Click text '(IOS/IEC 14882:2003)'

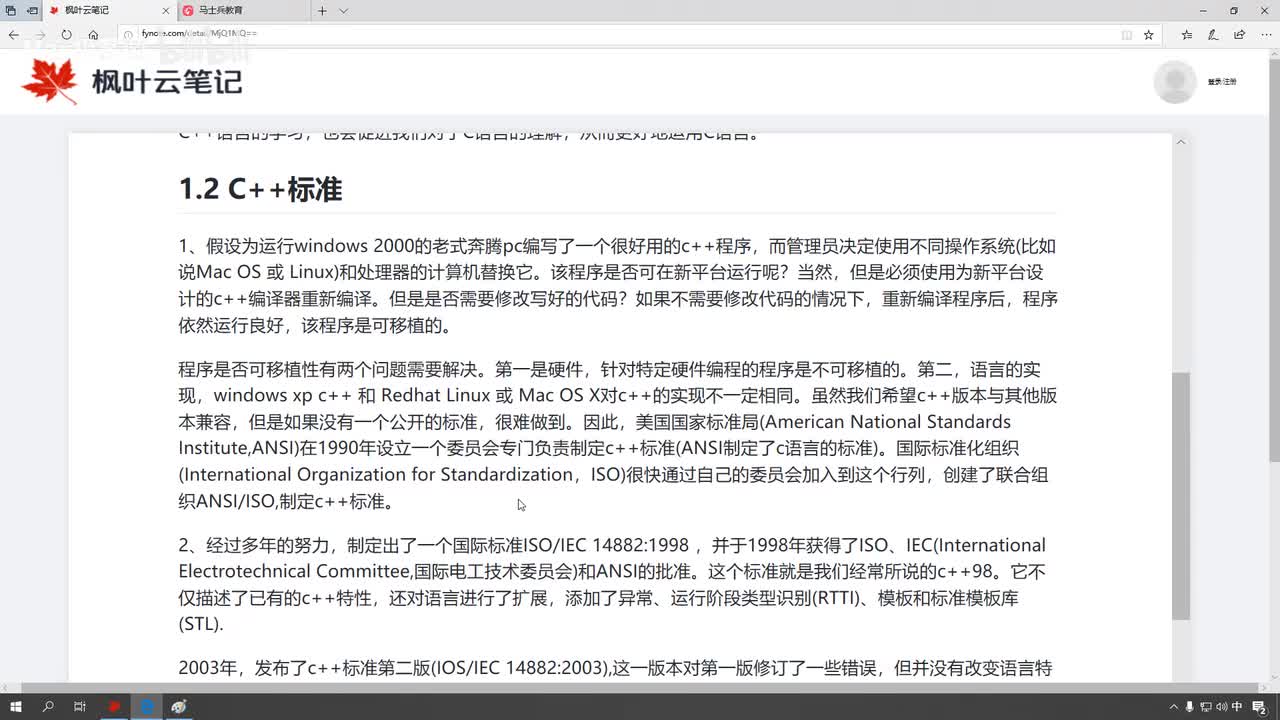point(520,667)
